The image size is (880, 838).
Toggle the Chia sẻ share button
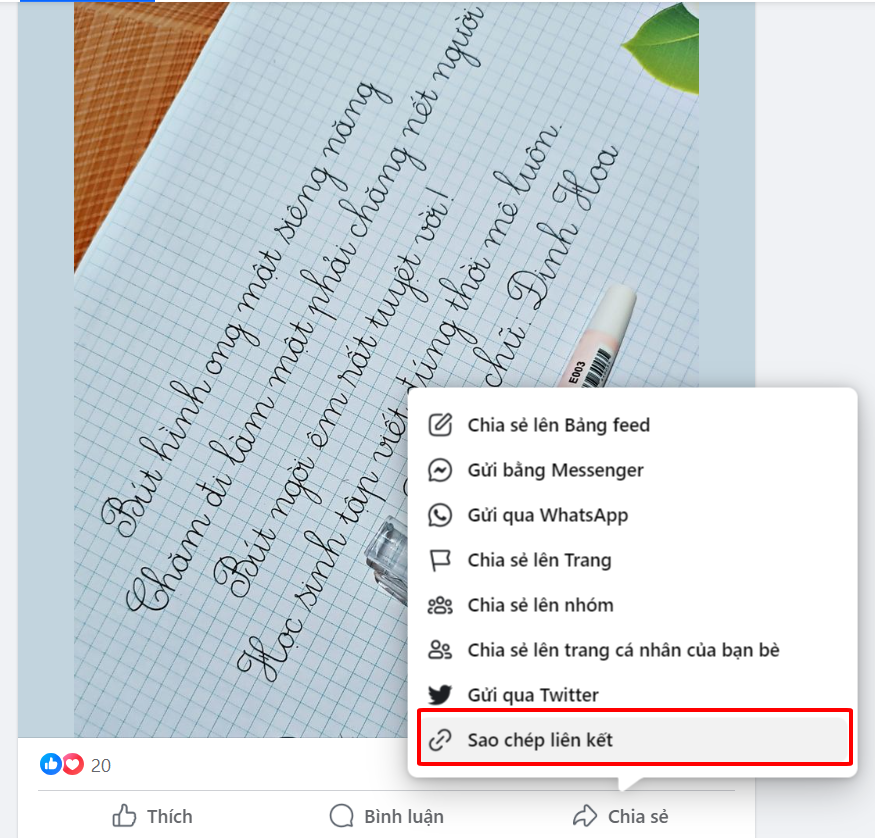pos(621,816)
